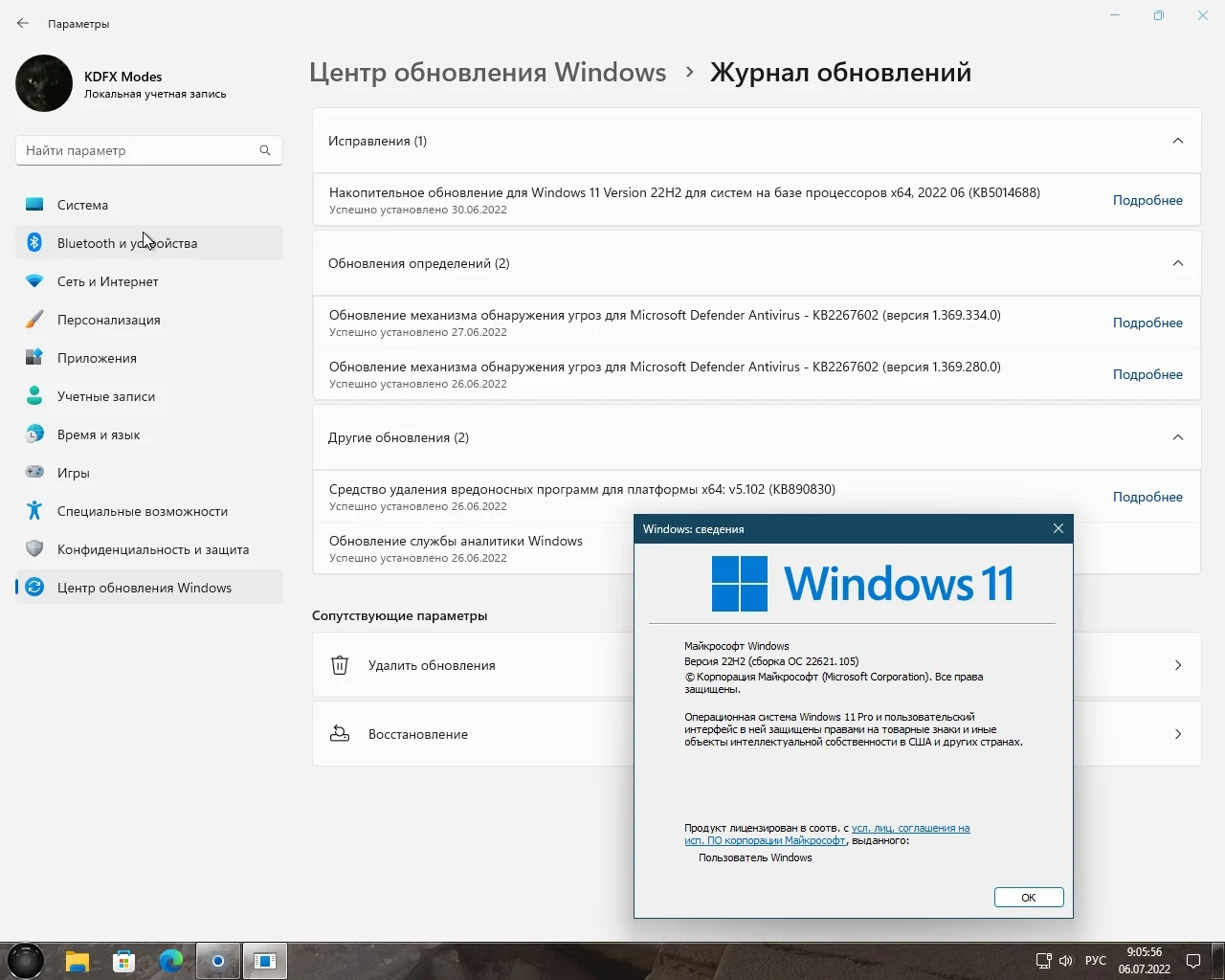This screenshot has height=980, width=1225.
Task: Click the Игры gamepad icon
Action: coord(34,472)
